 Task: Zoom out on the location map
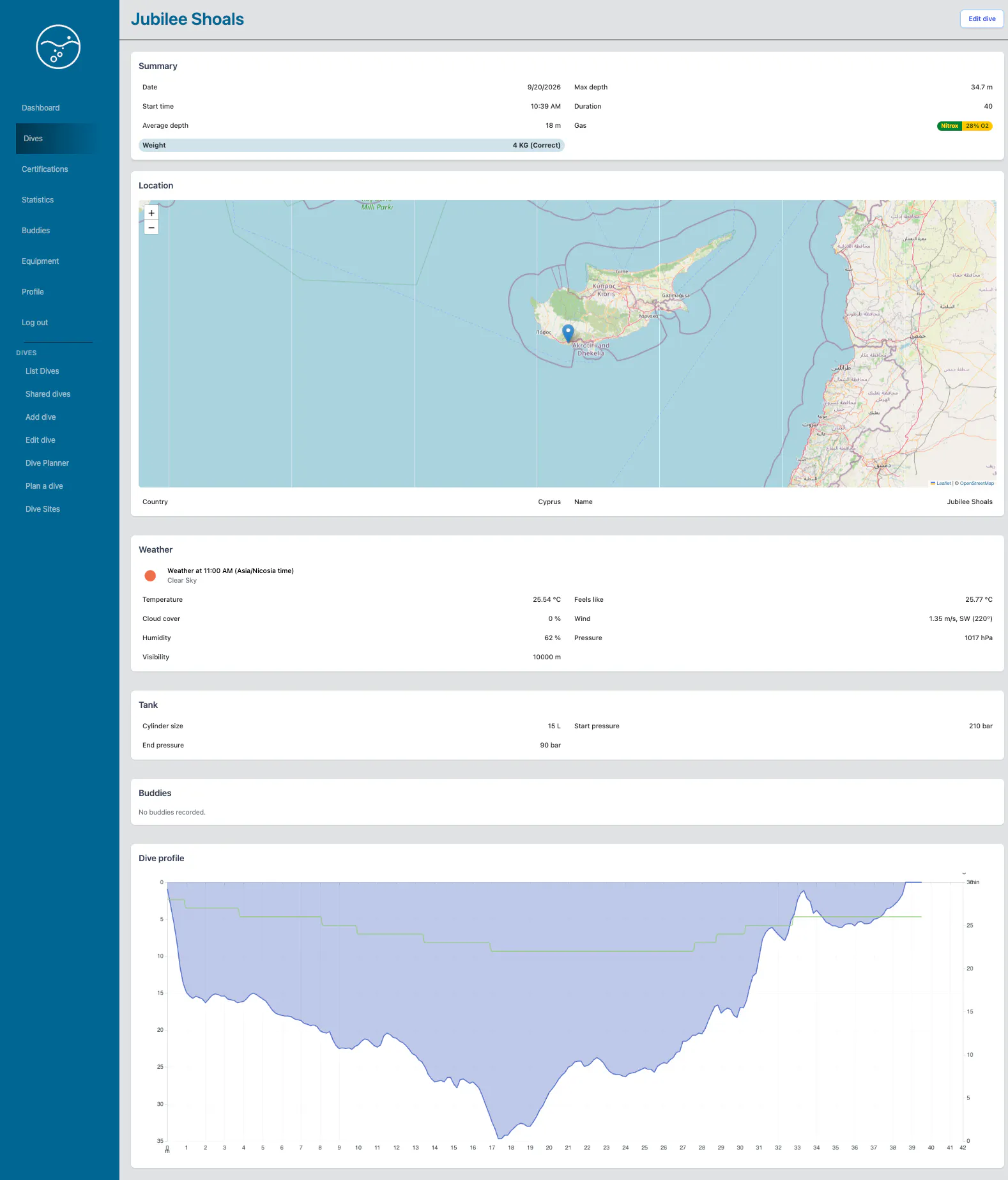coord(151,227)
